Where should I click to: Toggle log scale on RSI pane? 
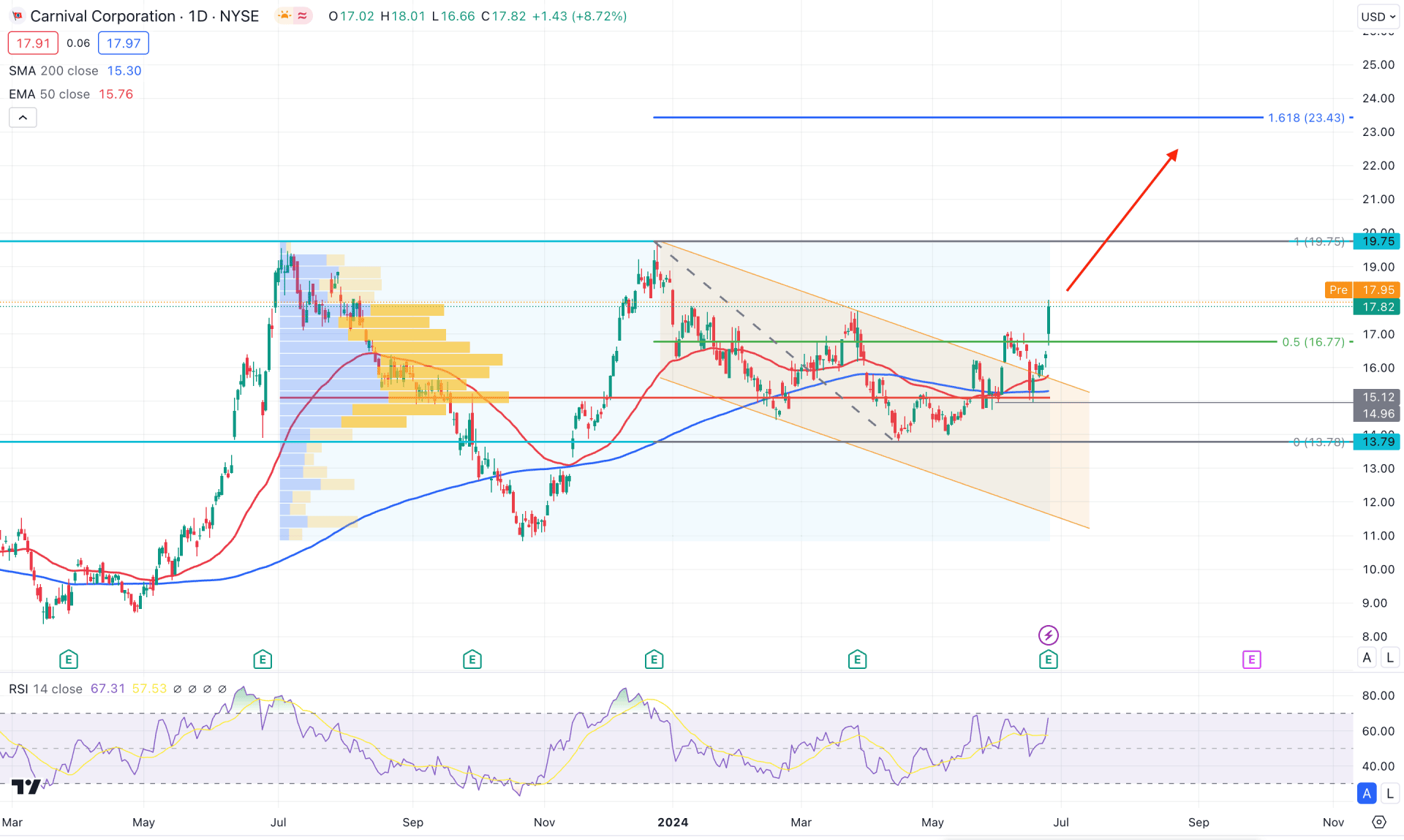pos(1390,793)
